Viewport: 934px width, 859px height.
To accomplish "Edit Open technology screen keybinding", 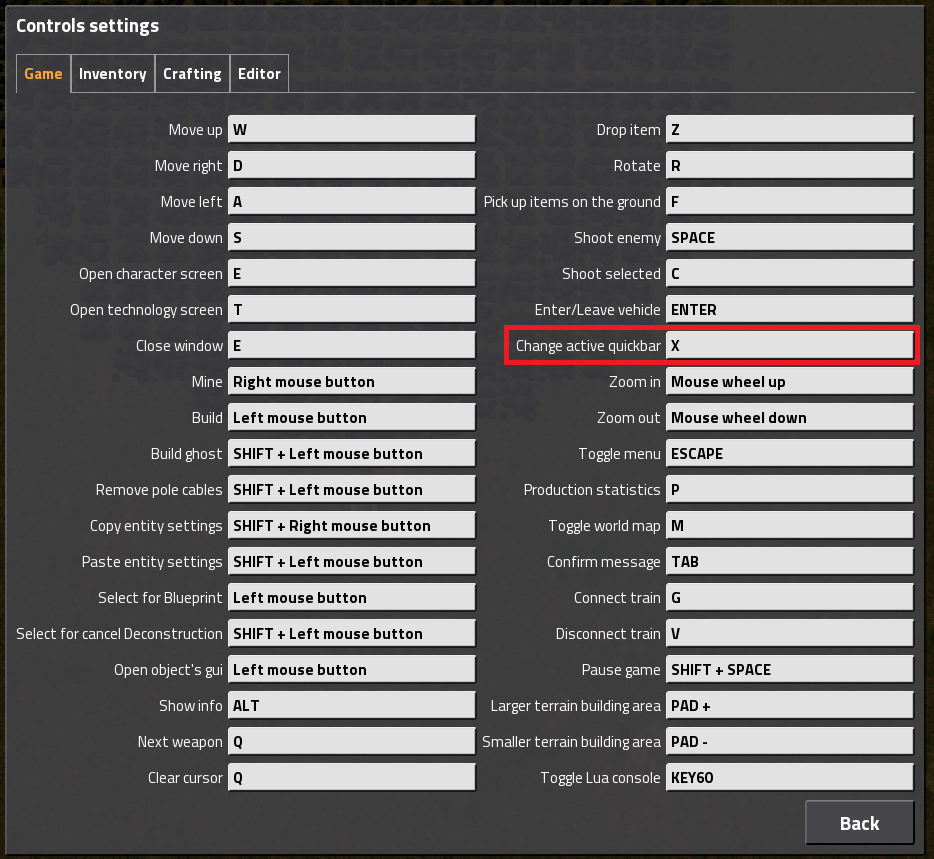I will 351,309.
